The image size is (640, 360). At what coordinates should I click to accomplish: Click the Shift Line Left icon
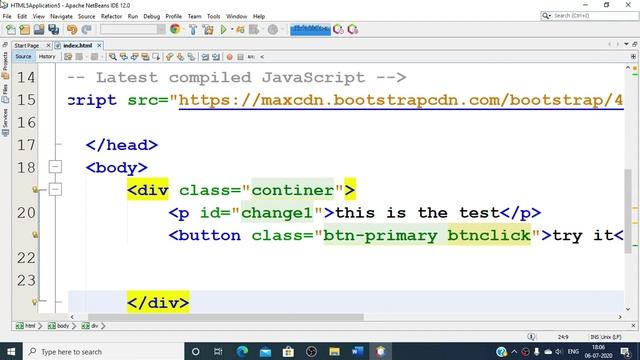click(205, 57)
